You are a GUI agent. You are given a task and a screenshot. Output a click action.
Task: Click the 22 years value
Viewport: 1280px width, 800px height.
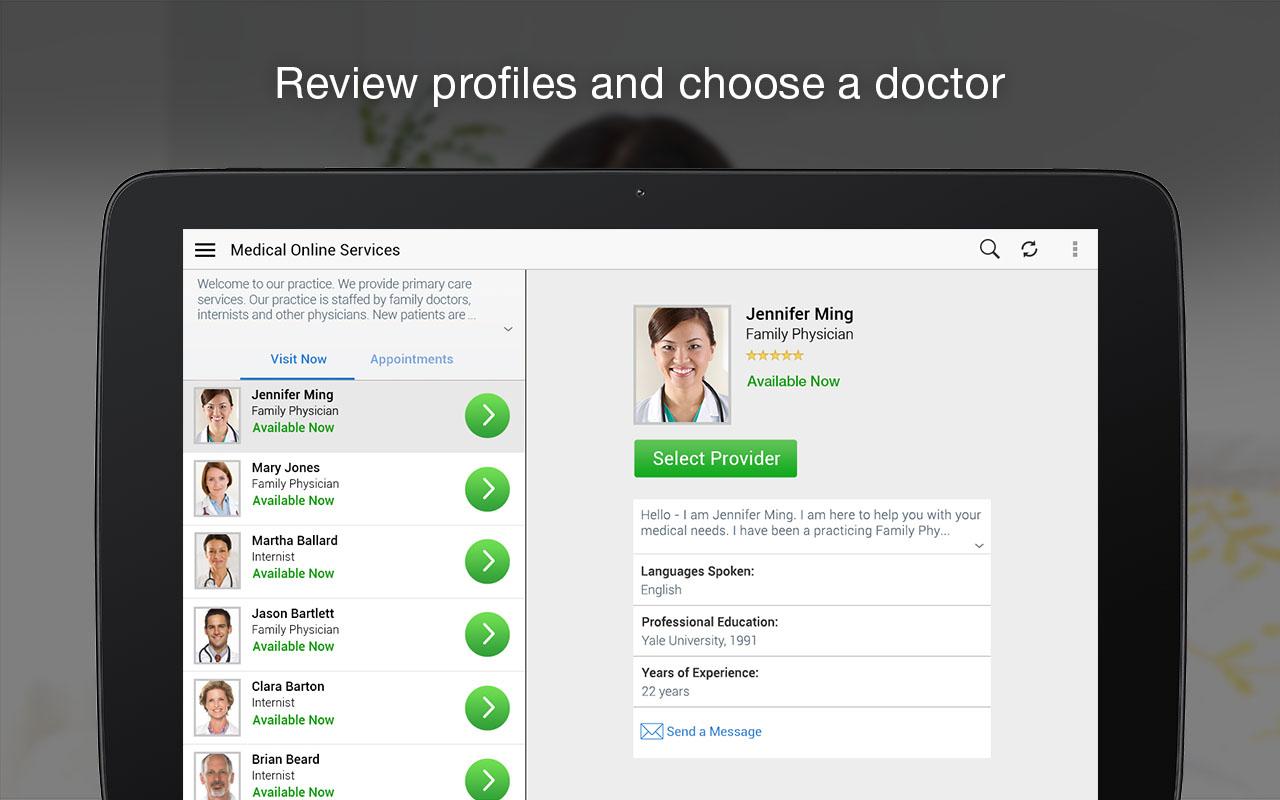tap(665, 691)
